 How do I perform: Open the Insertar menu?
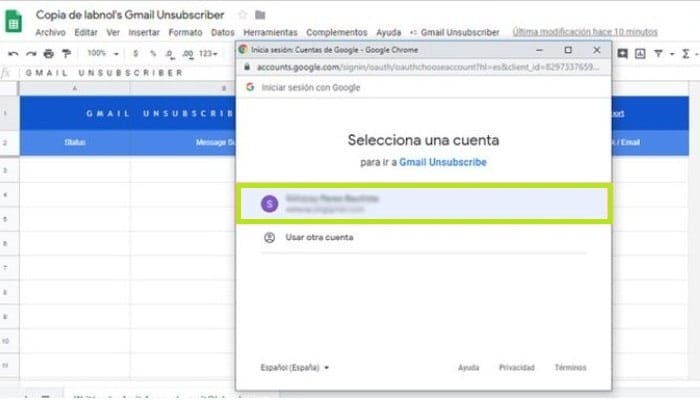point(144,33)
